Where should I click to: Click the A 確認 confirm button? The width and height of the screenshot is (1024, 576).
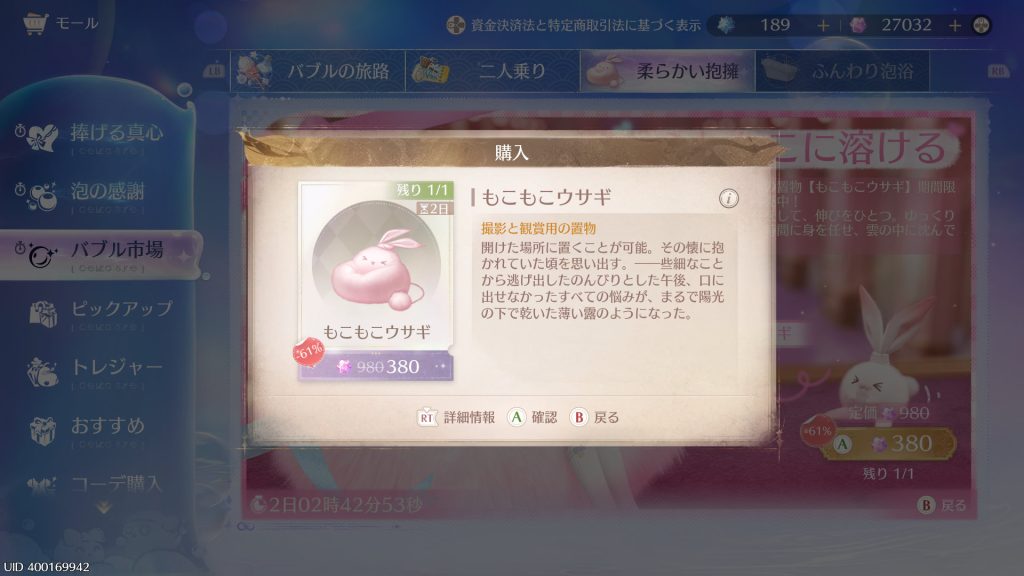532,417
